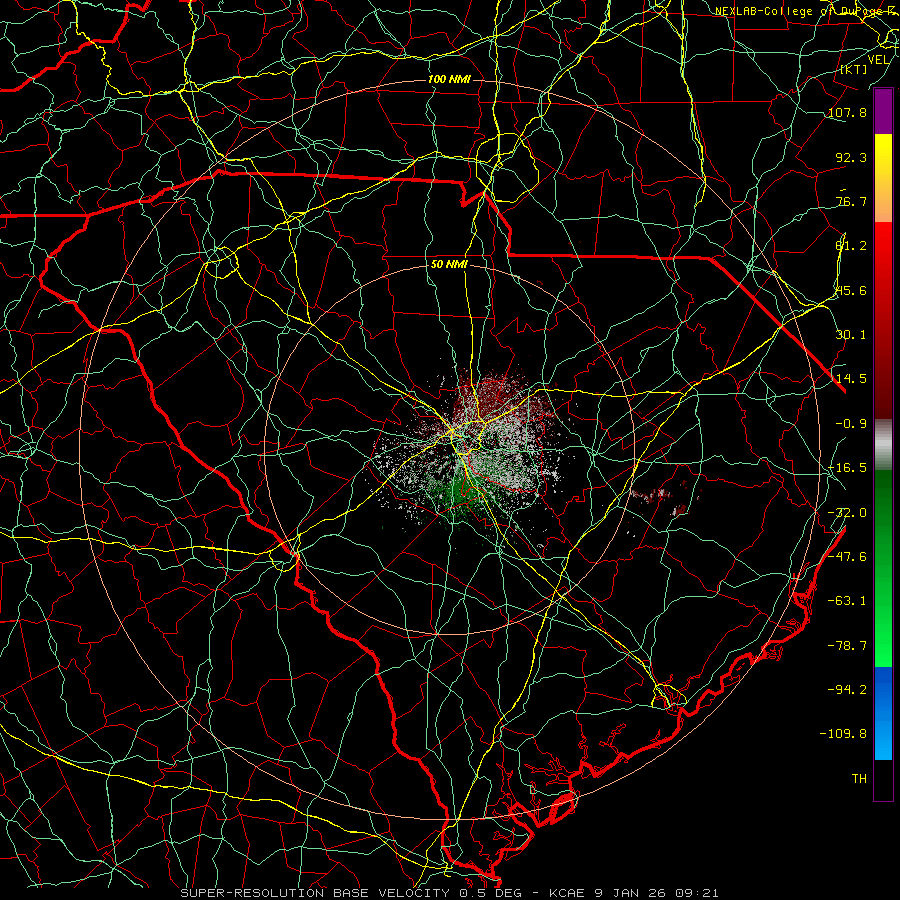The width and height of the screenshot is (900, 900).
Task: Click the TH threshold label
Action: coord(859,779)
